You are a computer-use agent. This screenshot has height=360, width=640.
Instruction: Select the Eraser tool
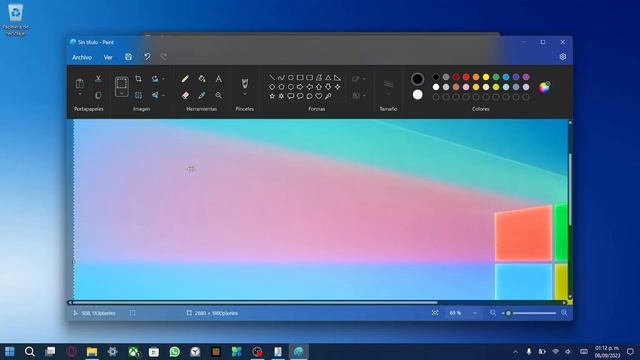[185, 96]
